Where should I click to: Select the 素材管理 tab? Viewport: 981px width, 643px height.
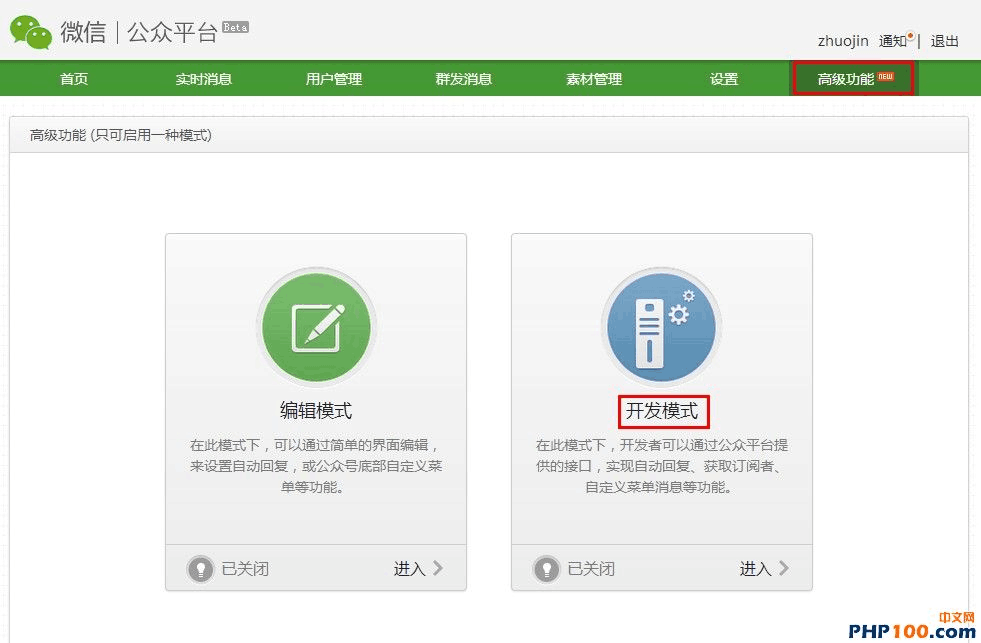594,79
